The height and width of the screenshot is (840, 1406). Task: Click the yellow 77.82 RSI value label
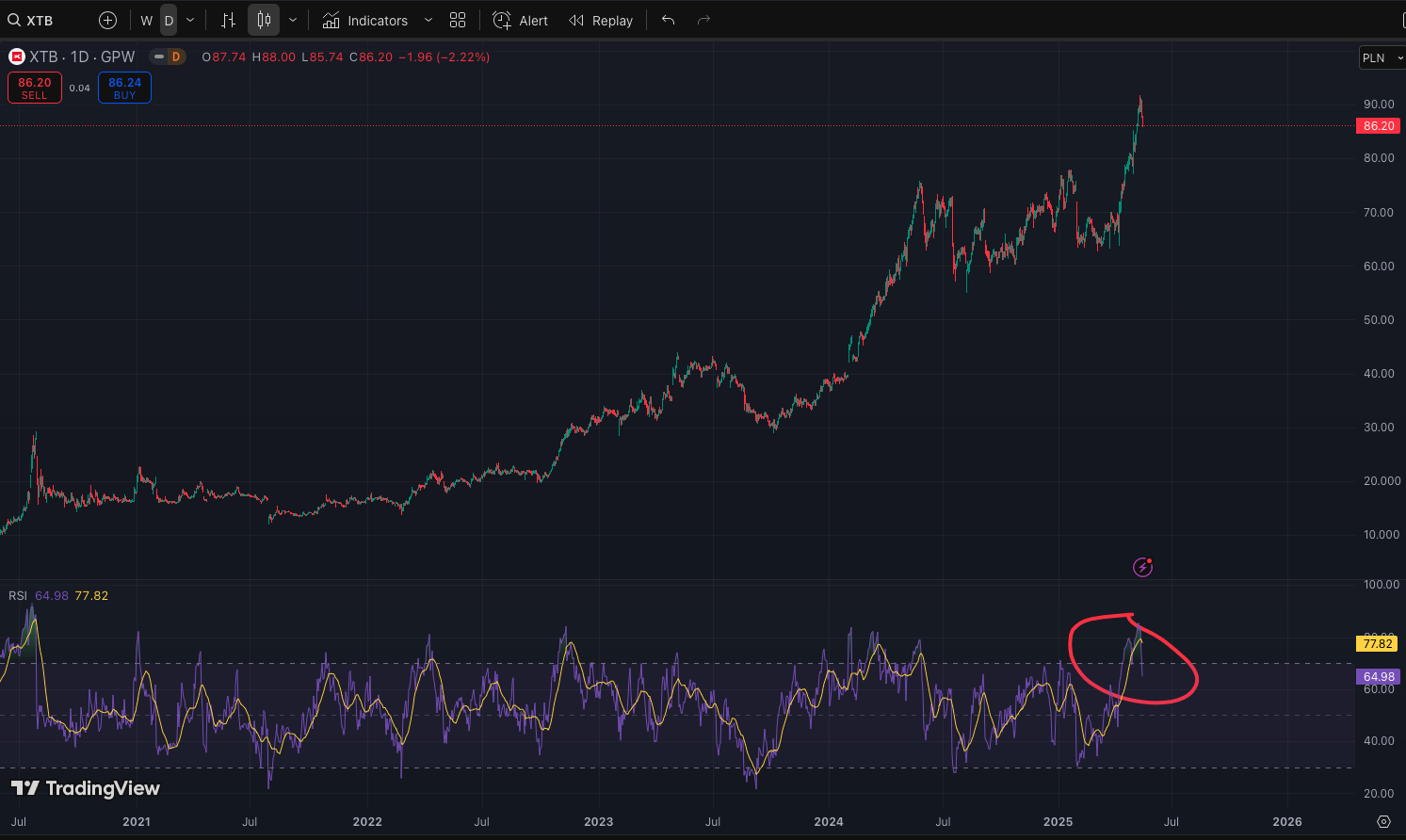(1377, 644)
